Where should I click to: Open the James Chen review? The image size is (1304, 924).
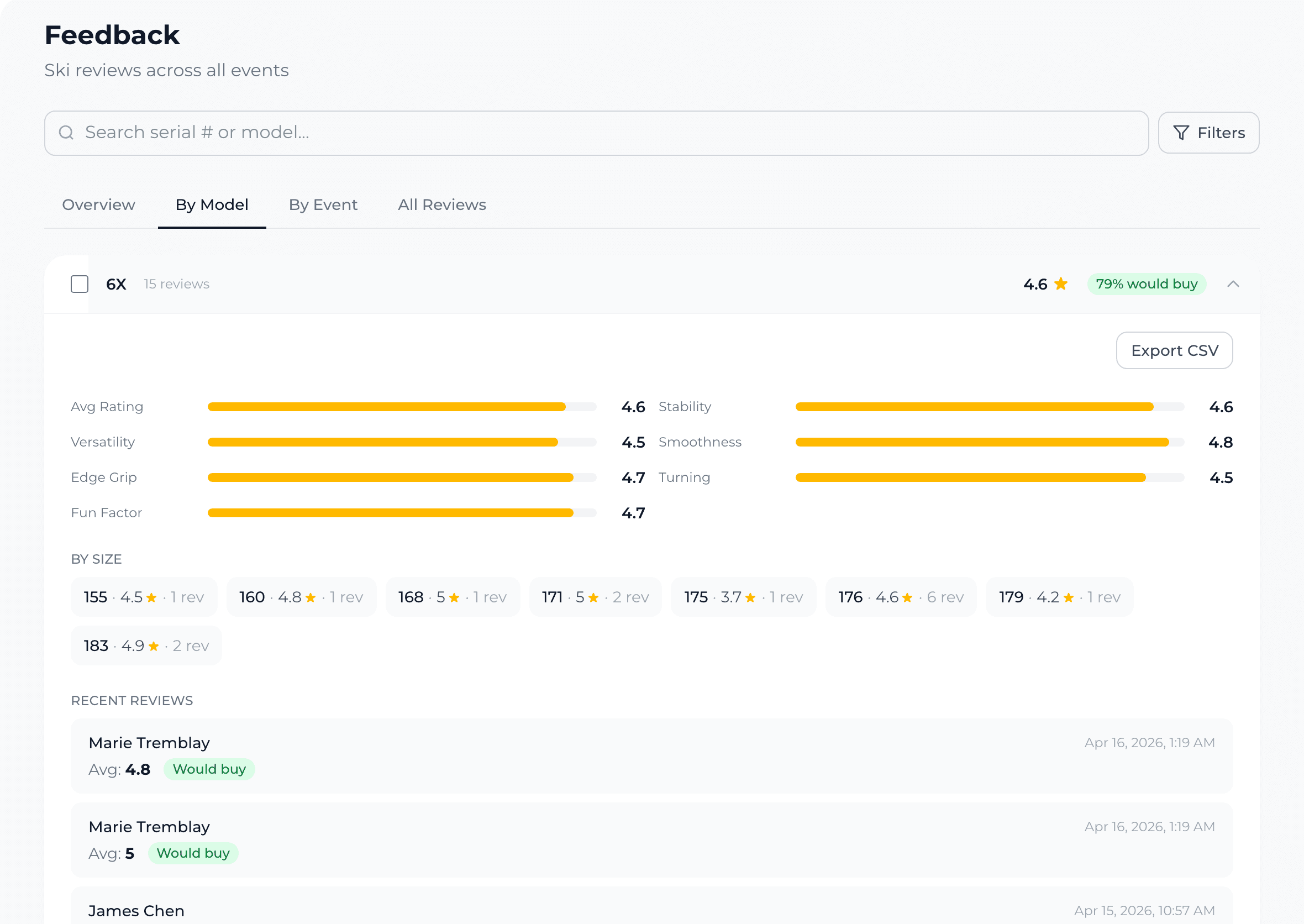pyautogui.click(x=651, y=906)
